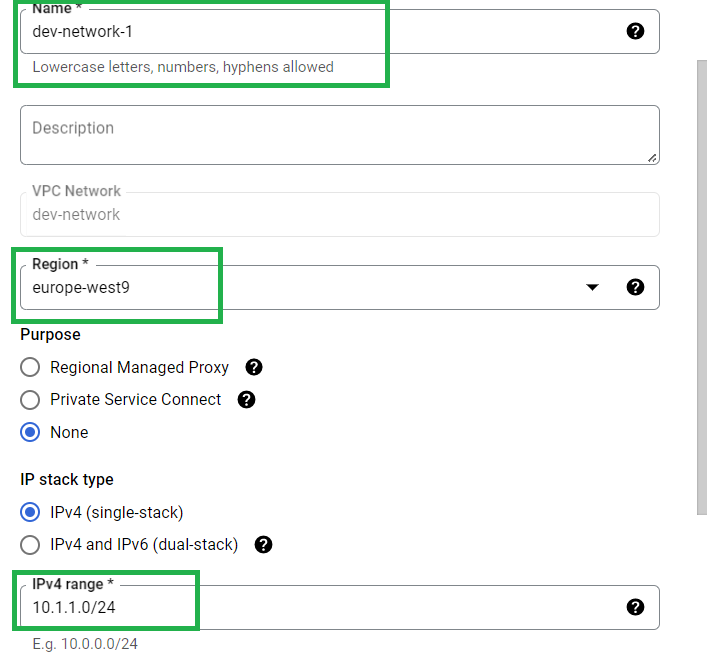Focus the Description text area
Screen dimensions: 707x665
click(x=340, y=135)
